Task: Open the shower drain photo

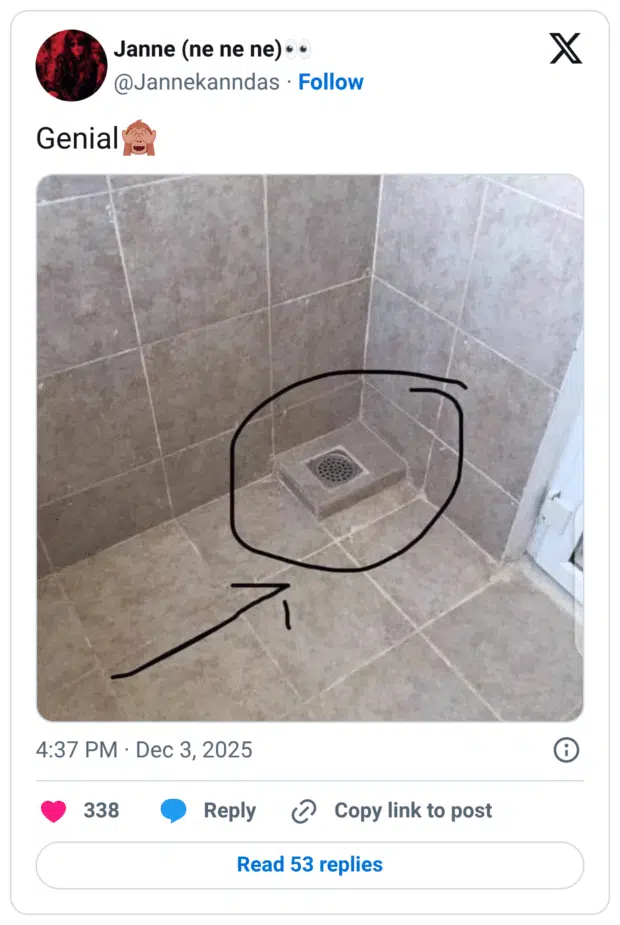Action: [x=310, y=448]
